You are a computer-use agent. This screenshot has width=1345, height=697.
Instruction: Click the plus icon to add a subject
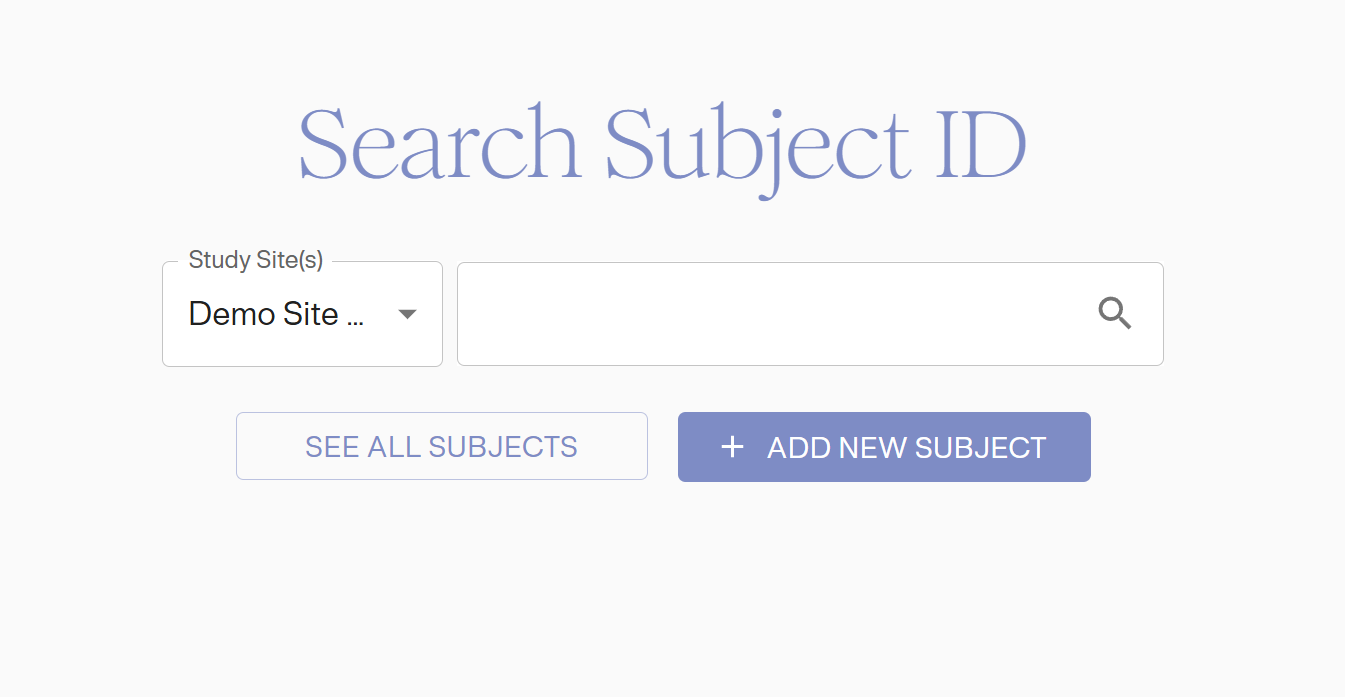tap(732, 447)
